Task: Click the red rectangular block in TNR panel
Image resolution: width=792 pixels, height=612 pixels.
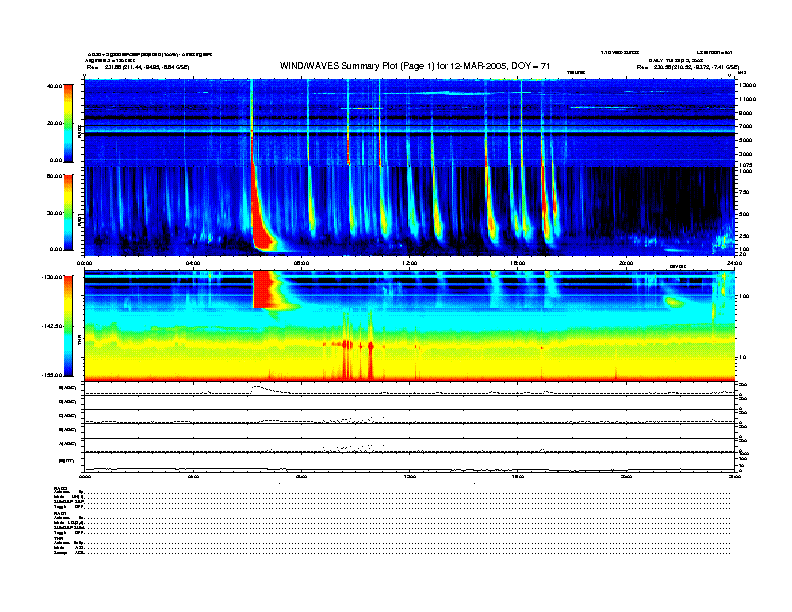Action: [263, 289]
